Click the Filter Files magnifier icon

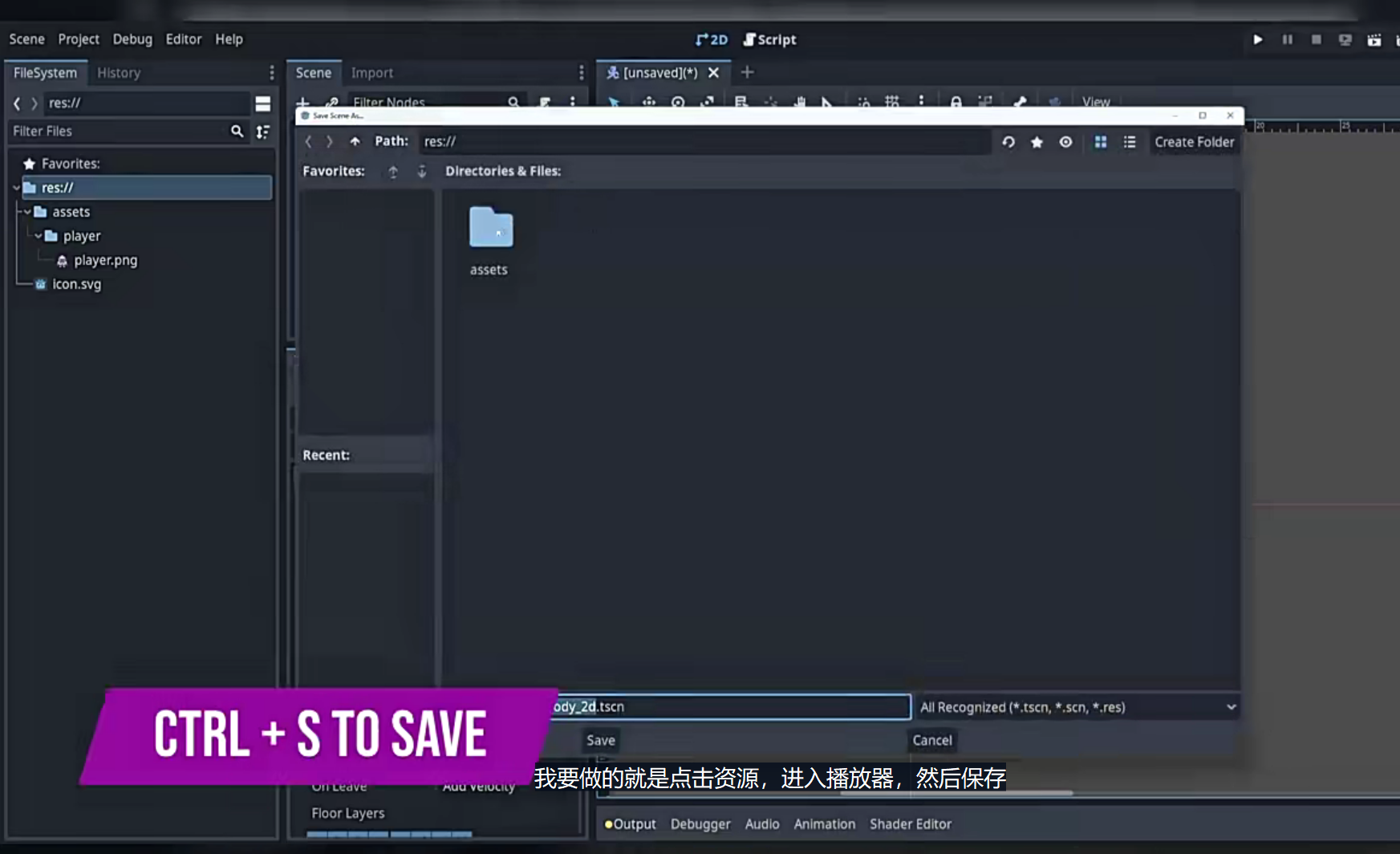click(237, 131)
